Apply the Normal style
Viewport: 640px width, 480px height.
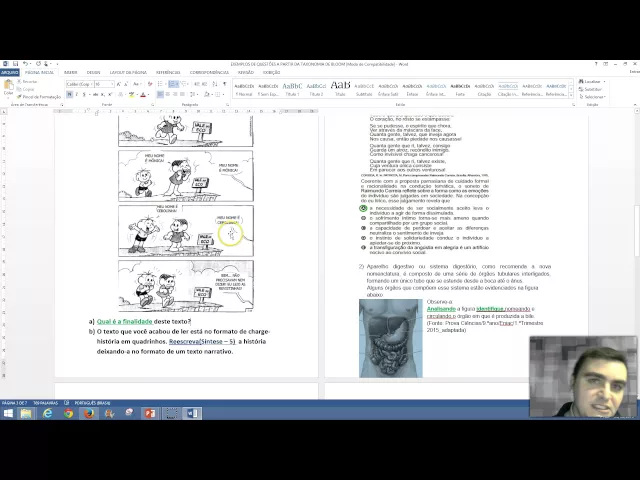tap(244, 89)
